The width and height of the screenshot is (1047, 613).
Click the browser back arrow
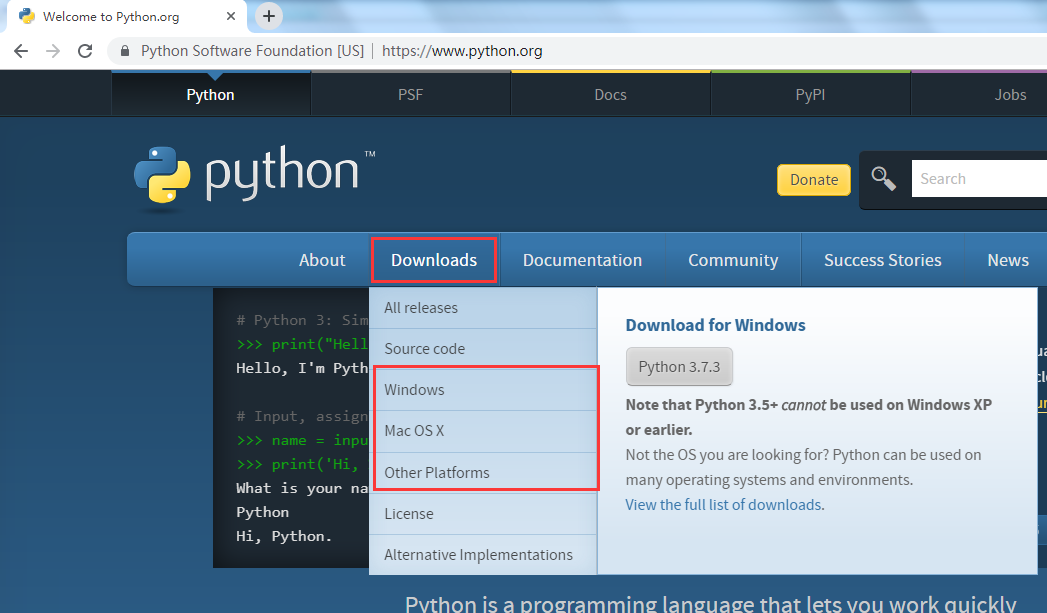(x=21, y=51)
